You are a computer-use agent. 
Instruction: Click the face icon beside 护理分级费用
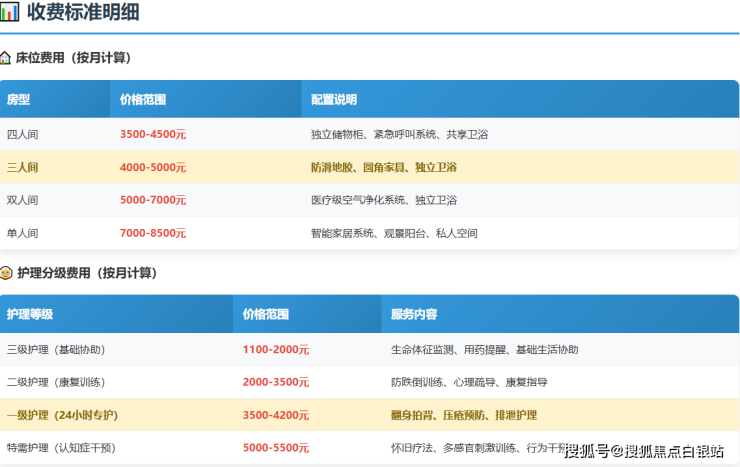6,273
